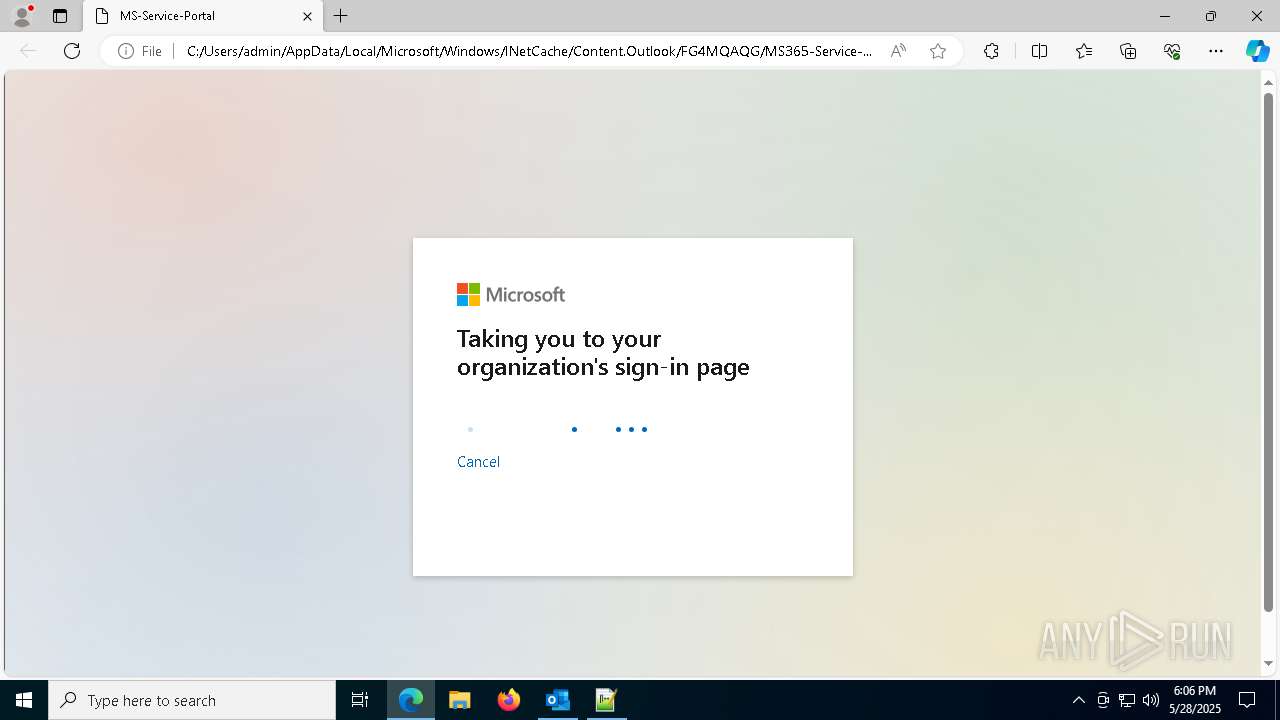The image size is (1280, 720).
Task: Open Settings and more menu
Action: [x=1216, y=51]
